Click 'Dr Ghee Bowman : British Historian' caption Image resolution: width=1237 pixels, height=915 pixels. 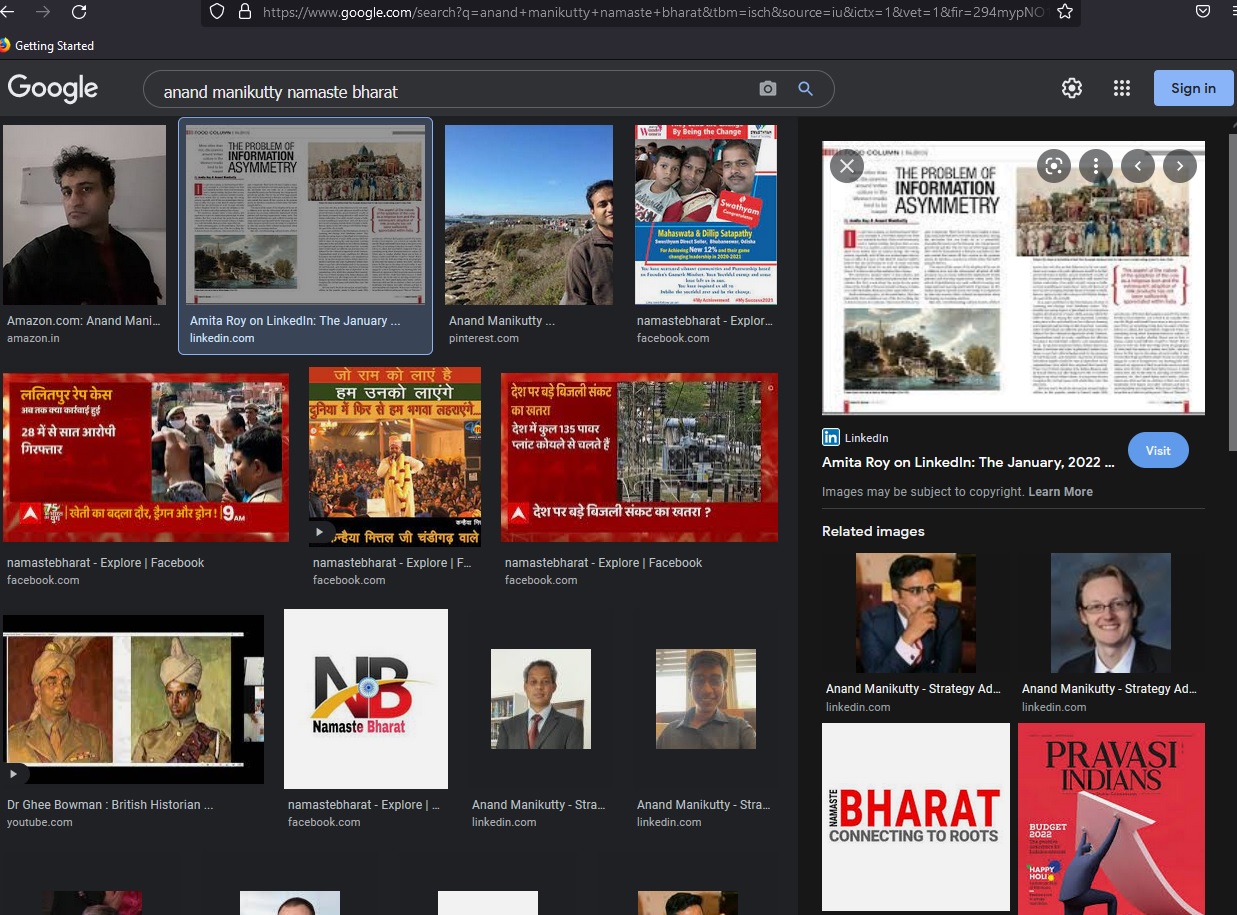tap(110, 805)
